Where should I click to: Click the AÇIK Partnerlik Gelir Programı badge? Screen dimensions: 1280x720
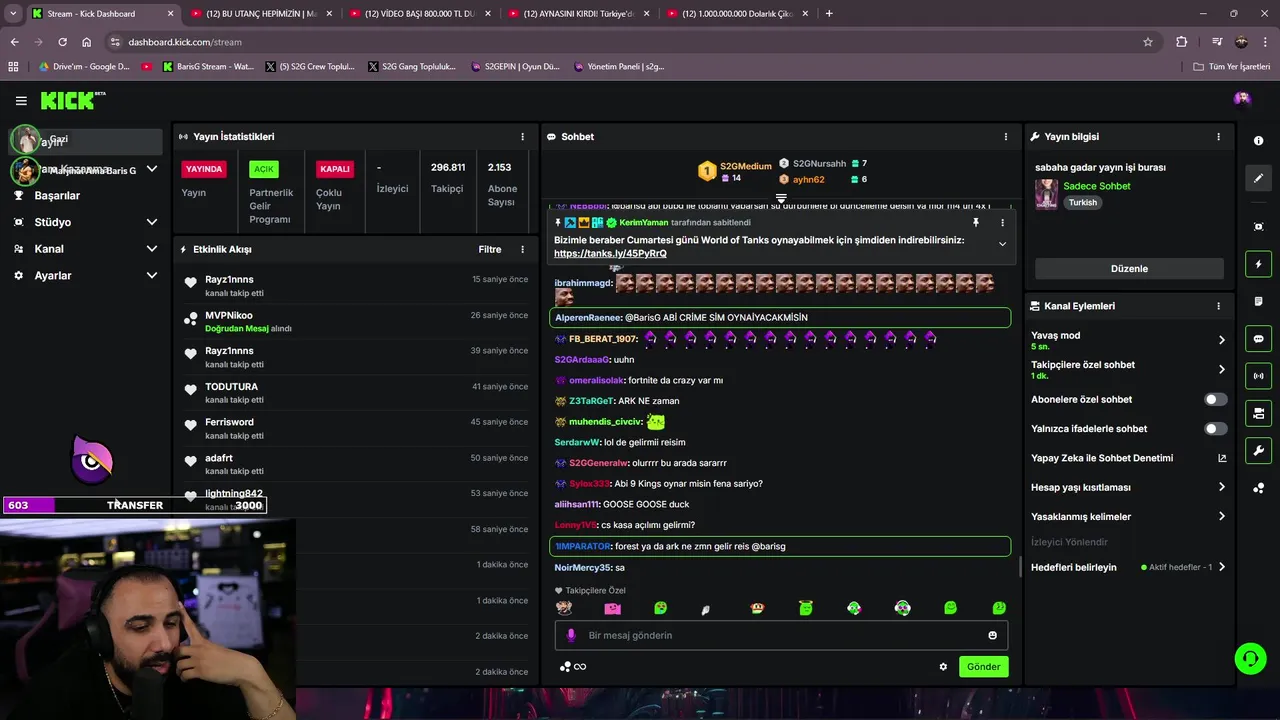(x=263, y=169)
